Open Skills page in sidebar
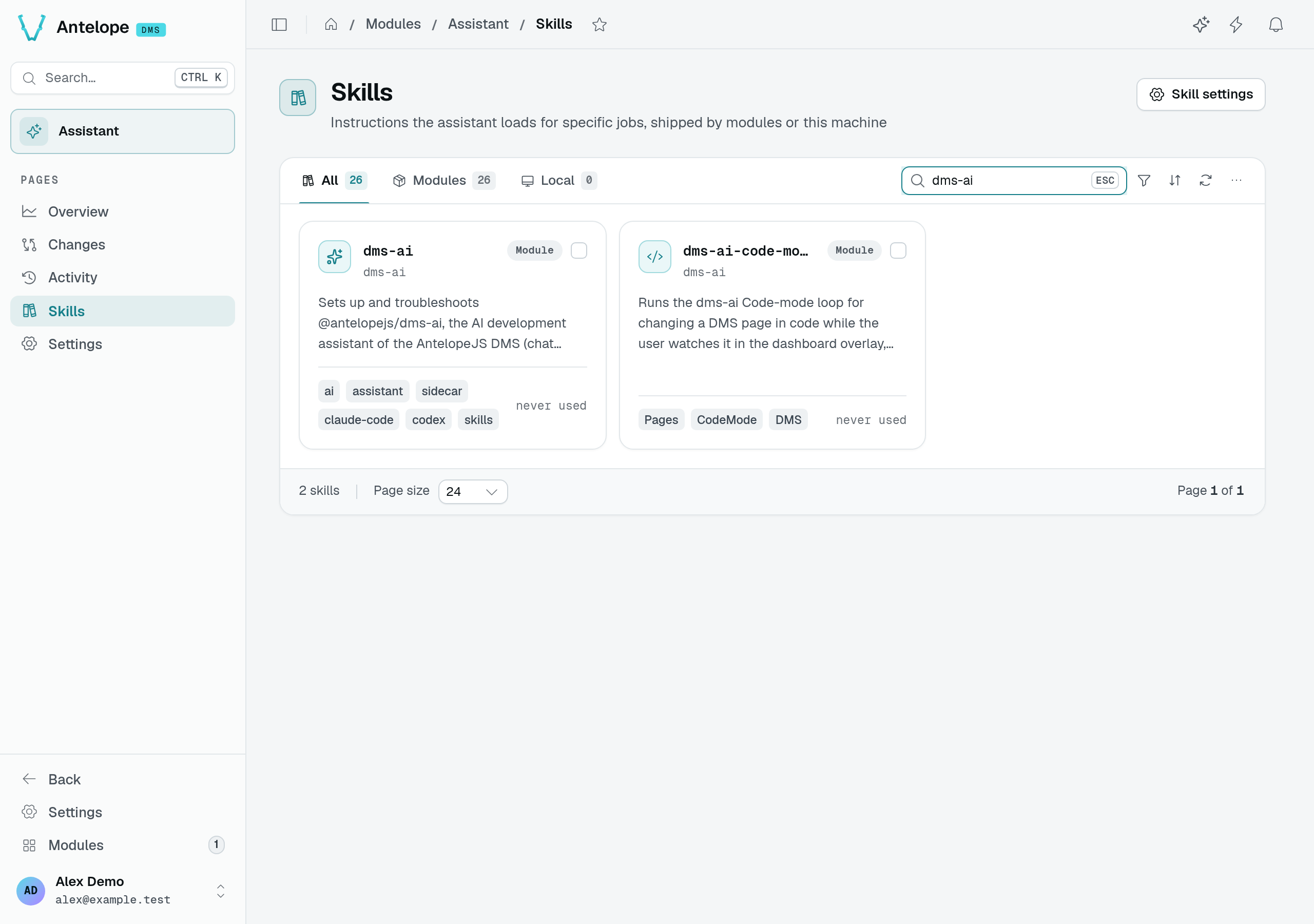 click(123, 311)
